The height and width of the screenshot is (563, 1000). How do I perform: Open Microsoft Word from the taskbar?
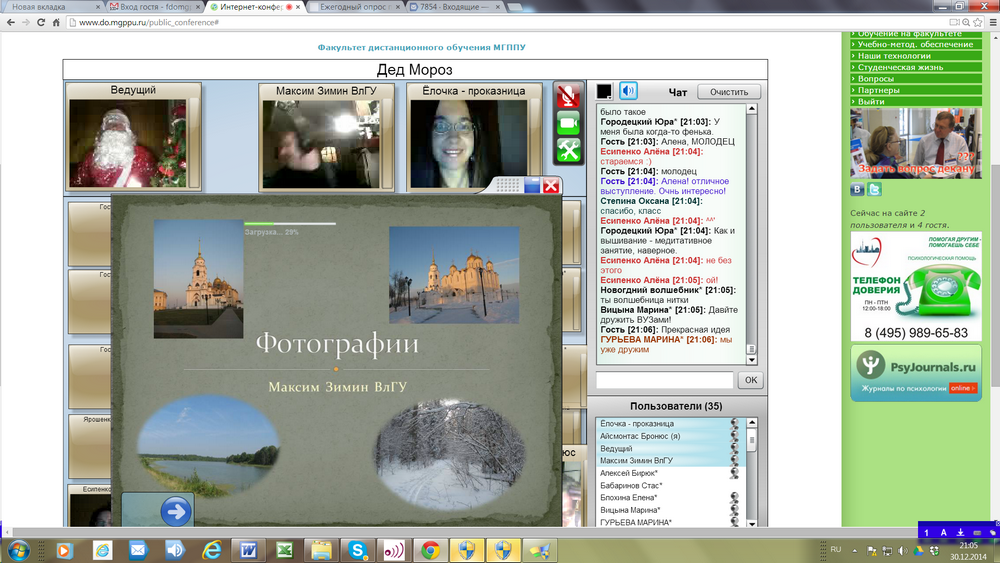tap(246, 549)
